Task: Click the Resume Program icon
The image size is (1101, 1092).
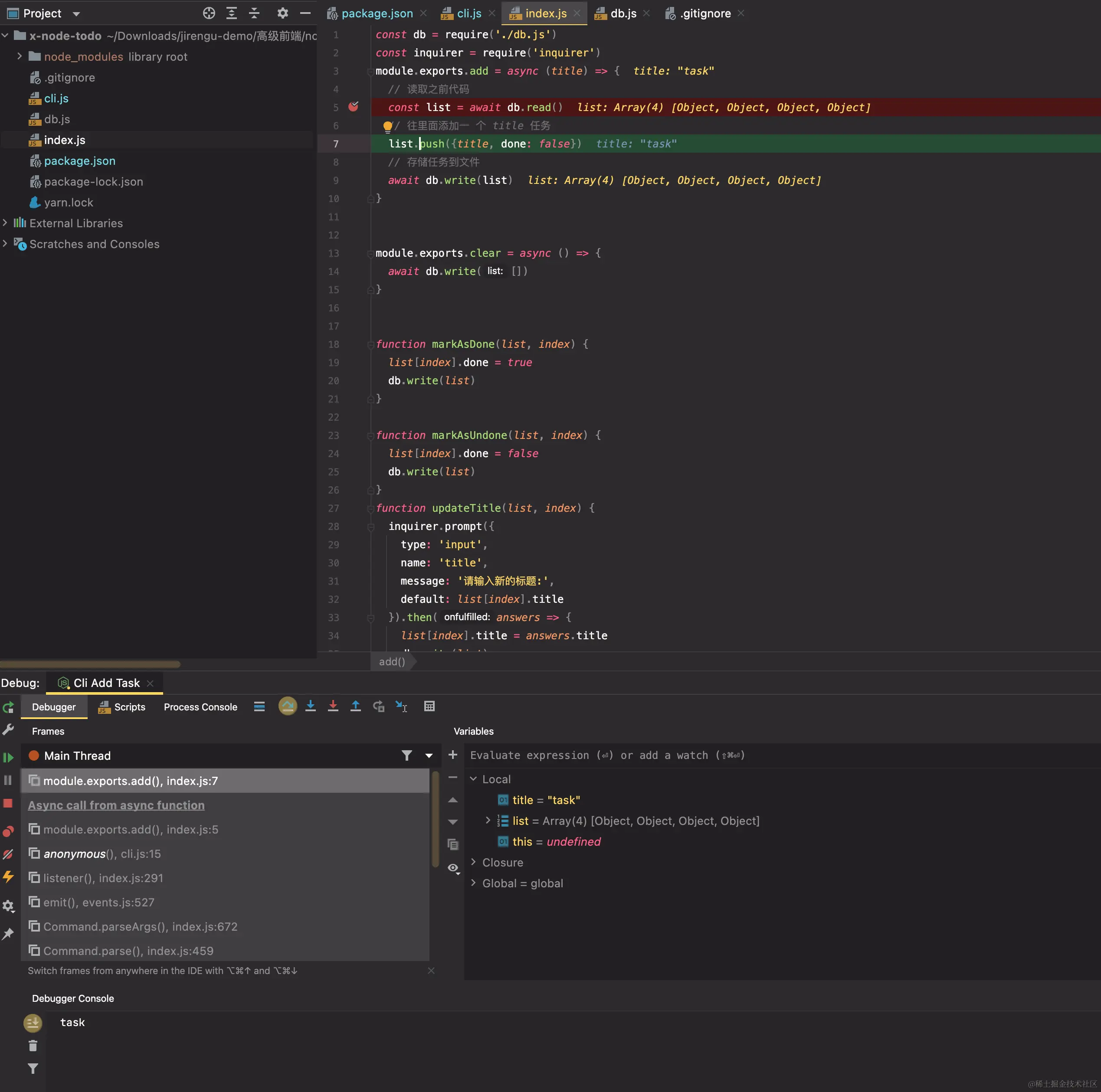Action: [8, 757]
